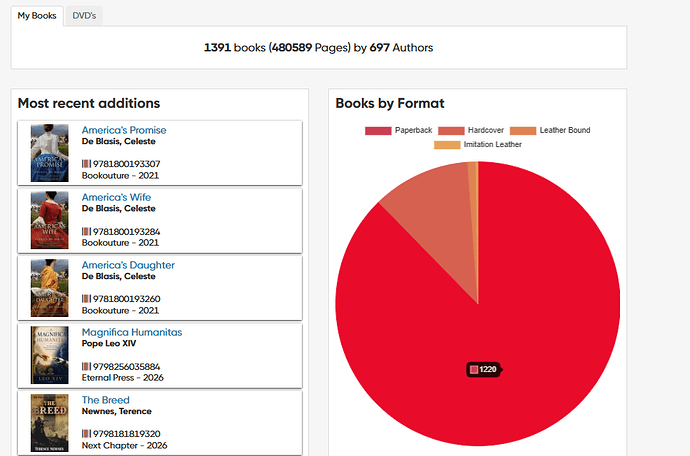Image resolution: width=690 pixels, height=456 pixels.
Task: Select the My Books tab
Action: 37,16
